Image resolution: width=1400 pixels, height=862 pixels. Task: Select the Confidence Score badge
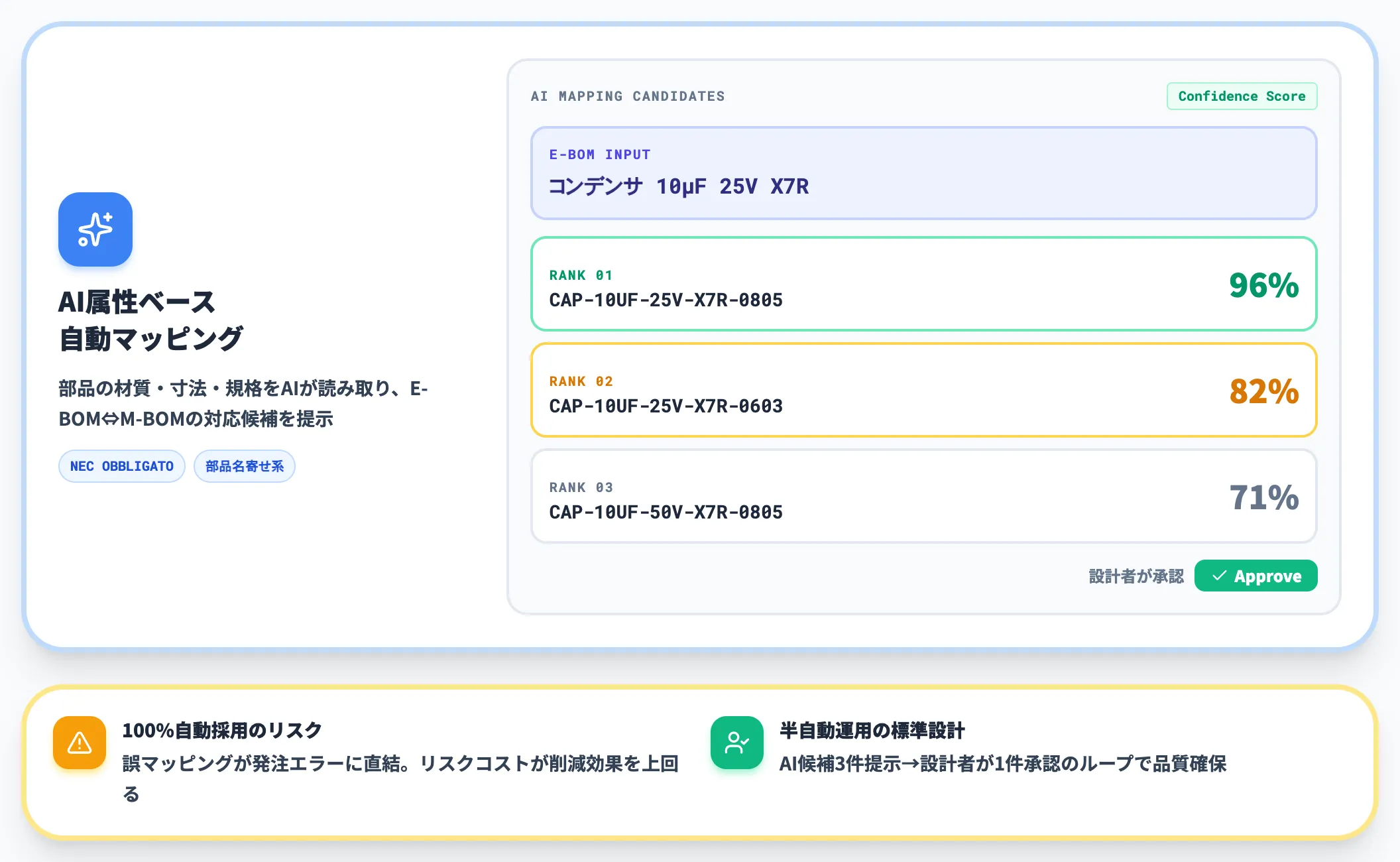click(x=1242, y=96)
